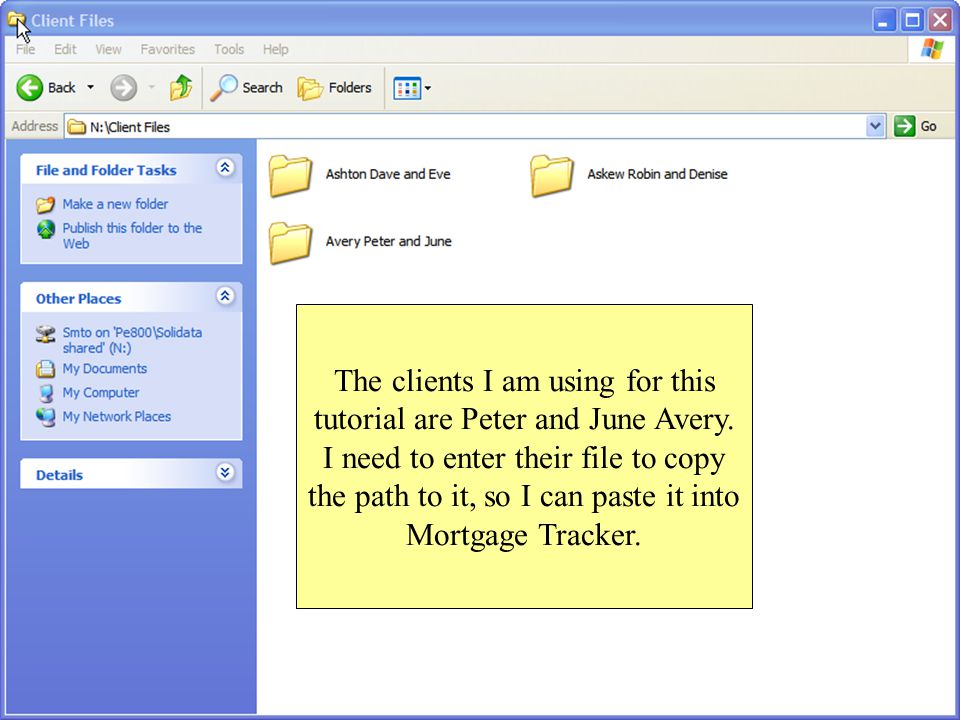The image size is (960, 720).
Task: Open the Views icon menu
Action: 411,88
